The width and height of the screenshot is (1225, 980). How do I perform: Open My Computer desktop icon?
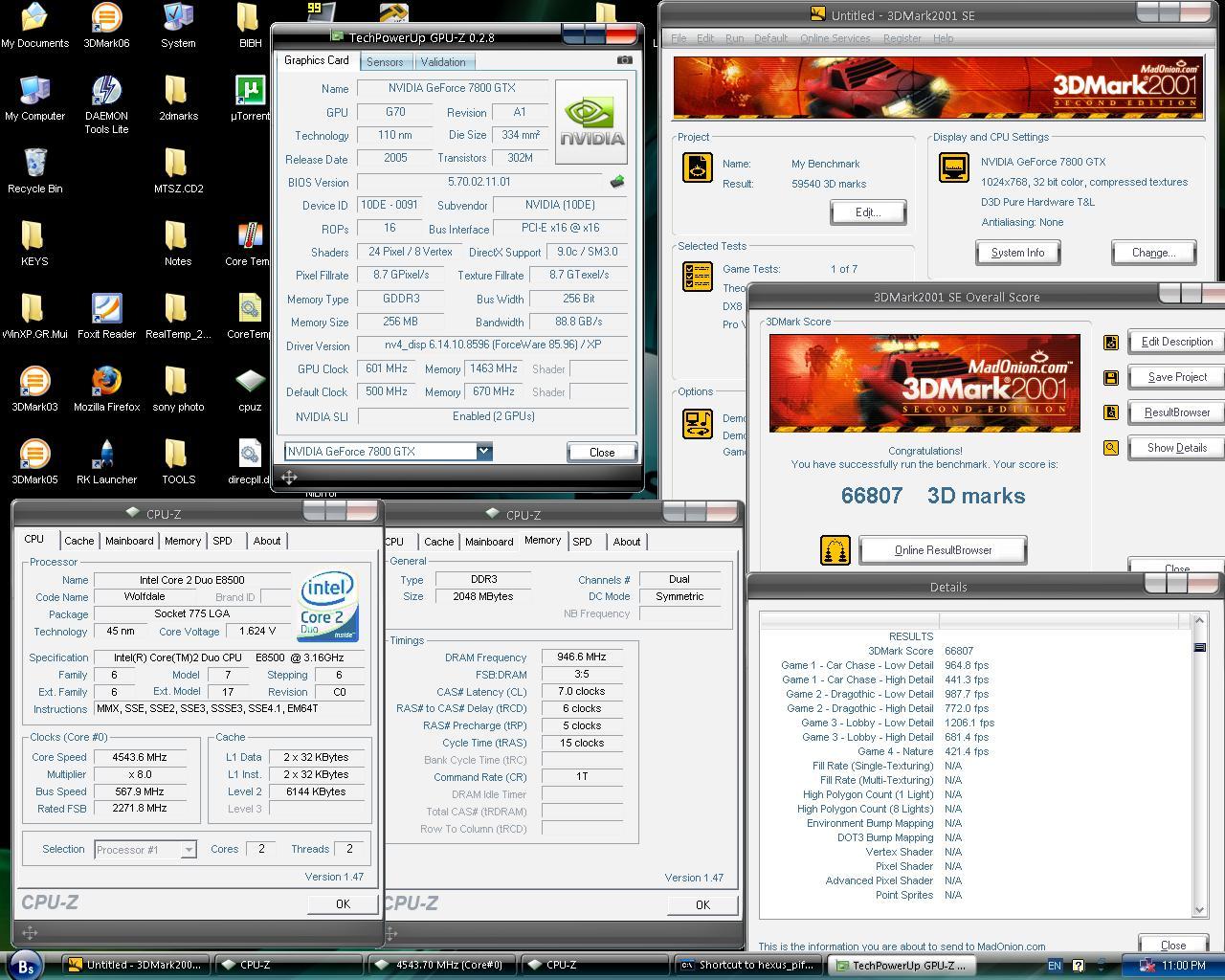pos(34,99)
